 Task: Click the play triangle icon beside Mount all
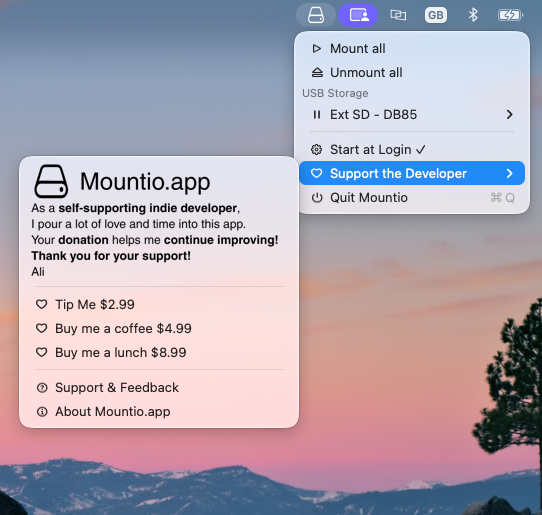[x=317, y=48]
